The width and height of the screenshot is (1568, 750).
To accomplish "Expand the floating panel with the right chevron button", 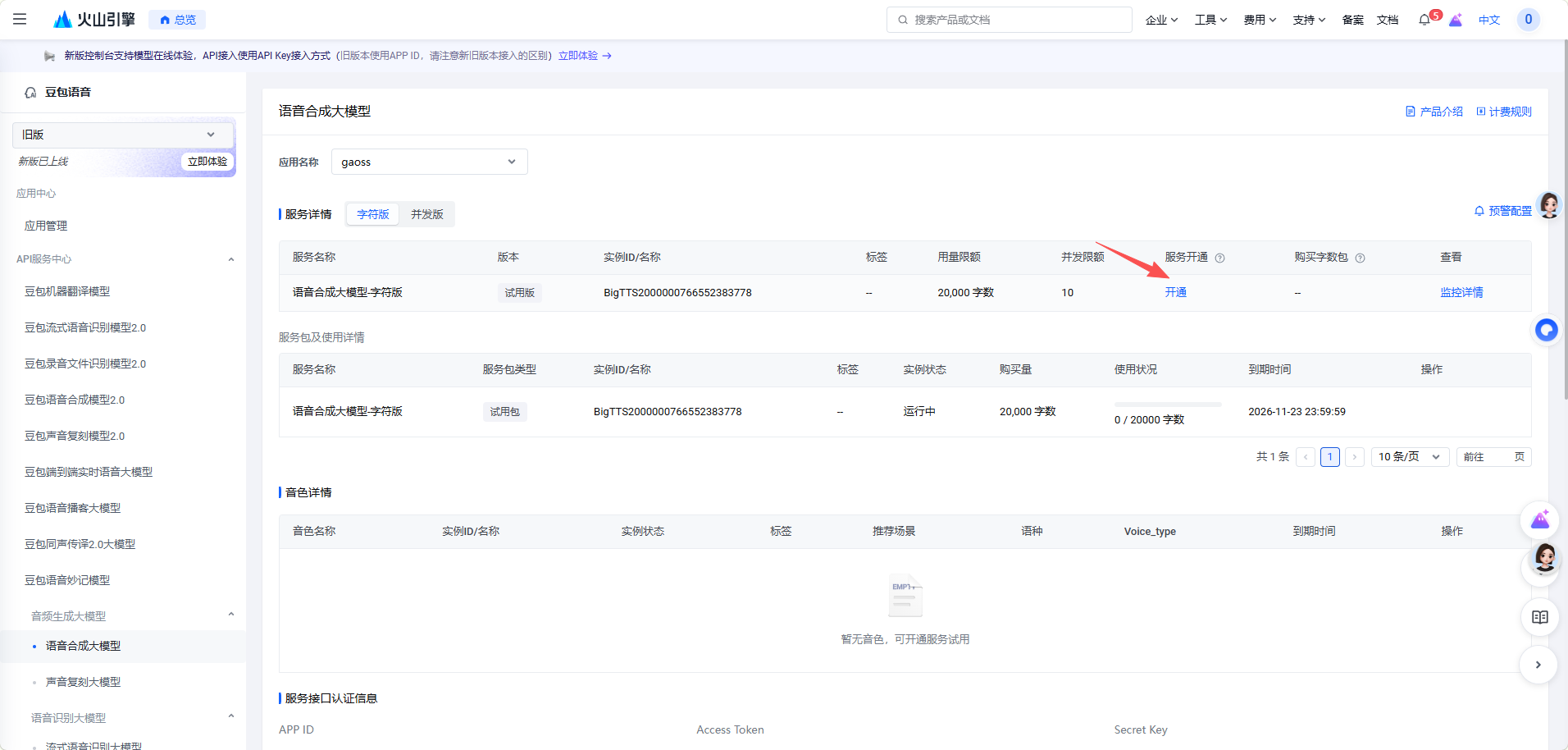I will click(1538, 665).
